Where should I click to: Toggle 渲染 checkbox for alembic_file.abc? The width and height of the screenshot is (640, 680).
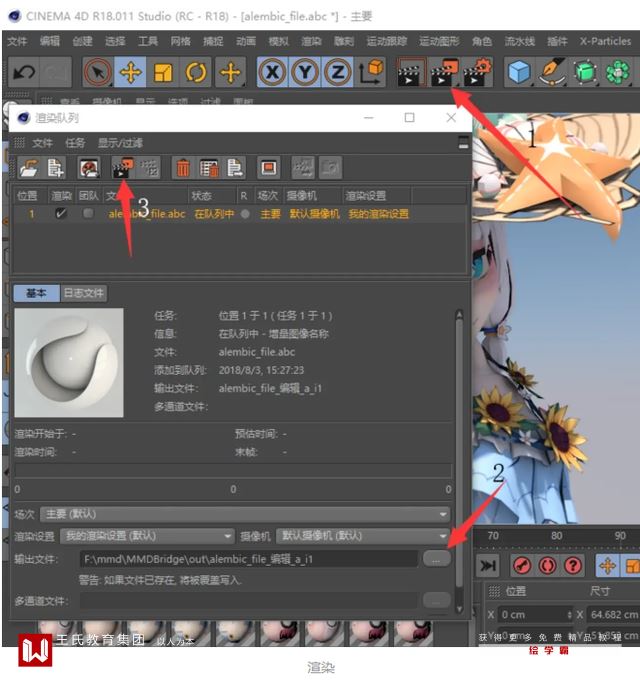point(61,213)
